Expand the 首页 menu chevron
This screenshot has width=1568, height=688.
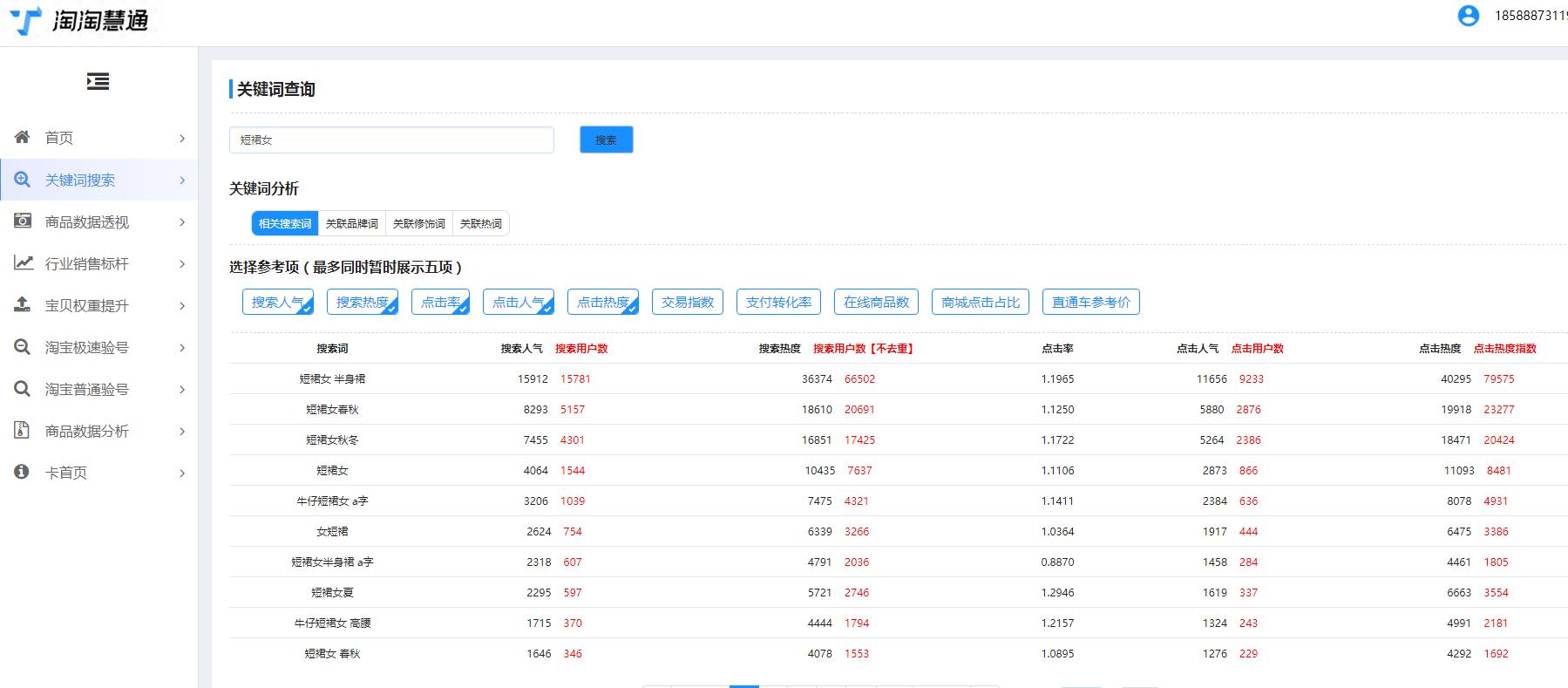(x=182, y=139)
